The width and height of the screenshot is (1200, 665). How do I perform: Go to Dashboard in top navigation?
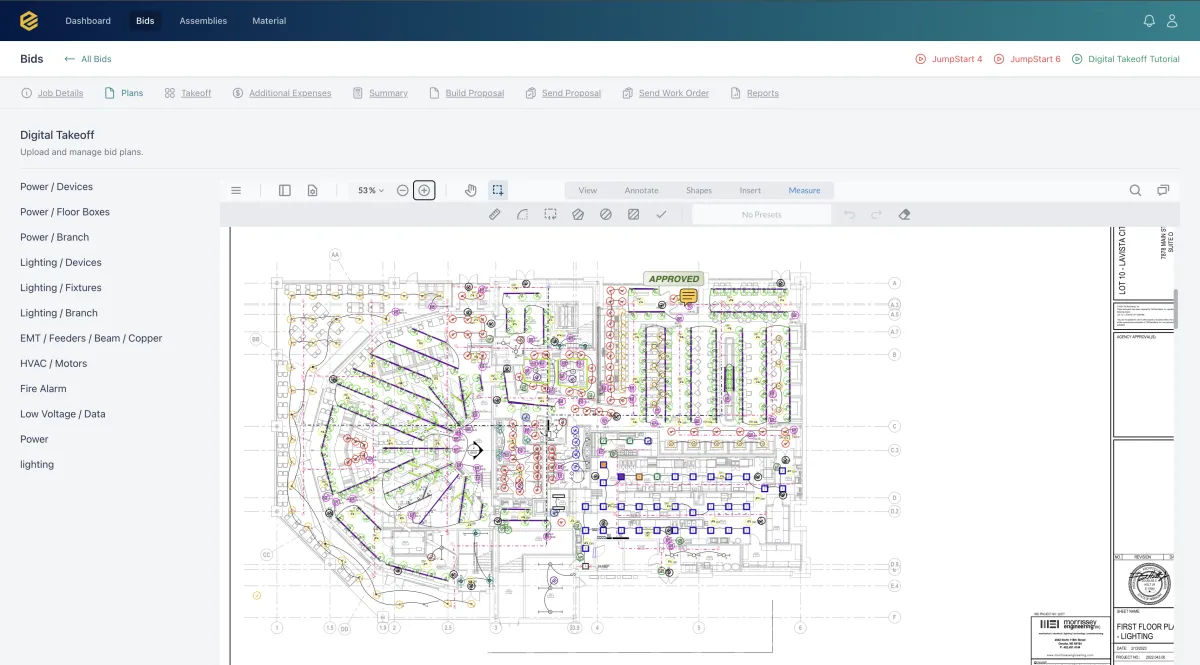[88, 20]
